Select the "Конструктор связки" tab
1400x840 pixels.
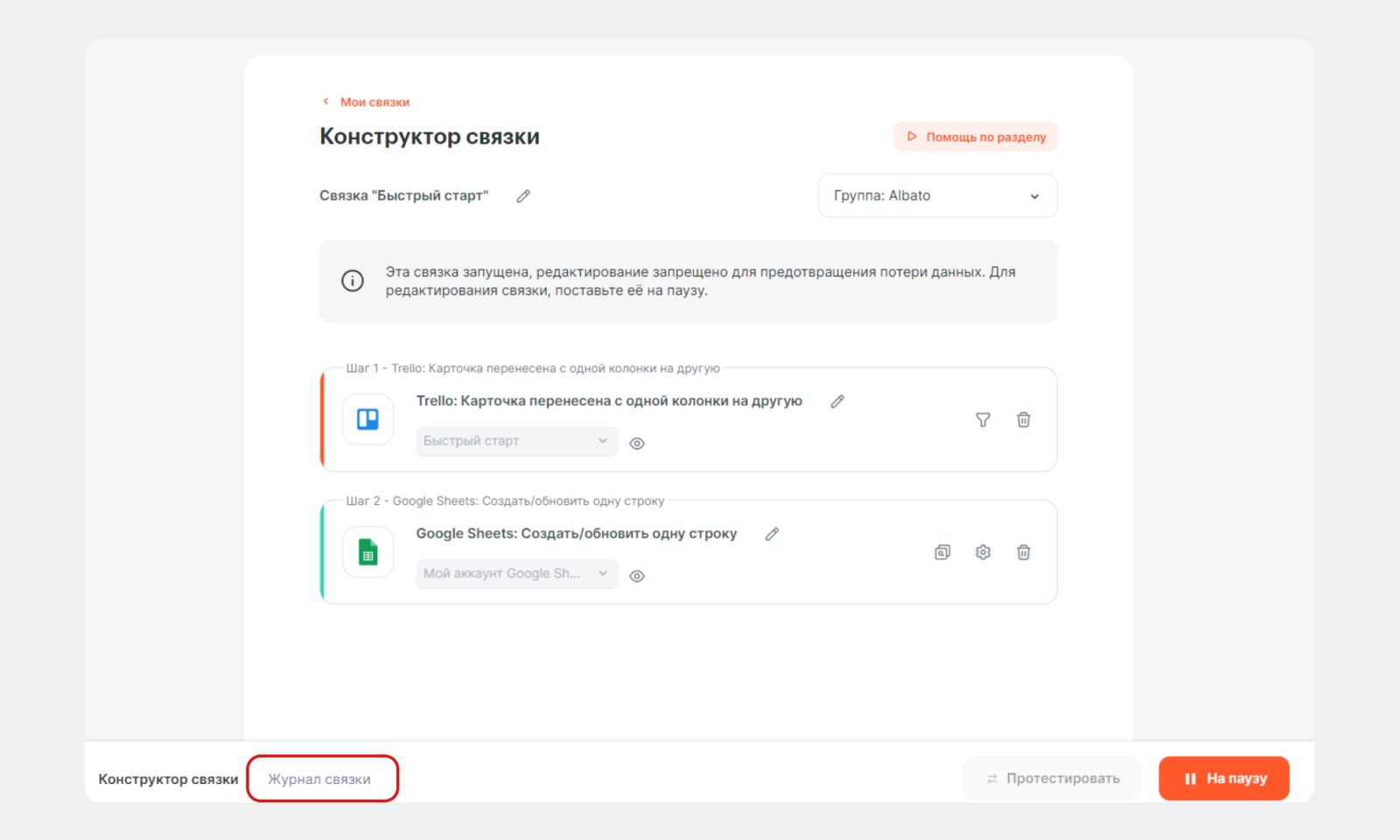tap(168, 779)
